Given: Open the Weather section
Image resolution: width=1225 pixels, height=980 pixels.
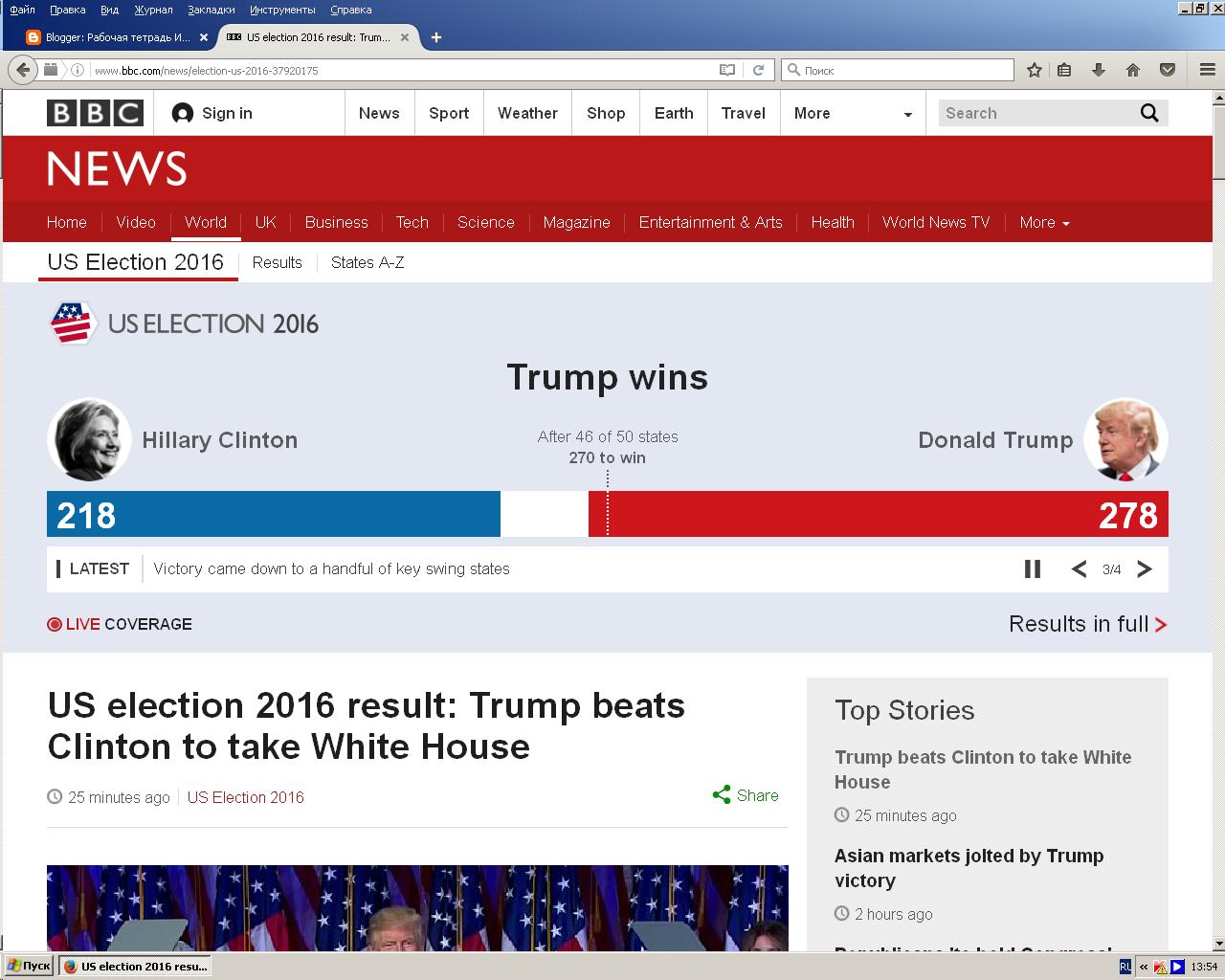Looking at the screenshot, I should pos(527,113).
